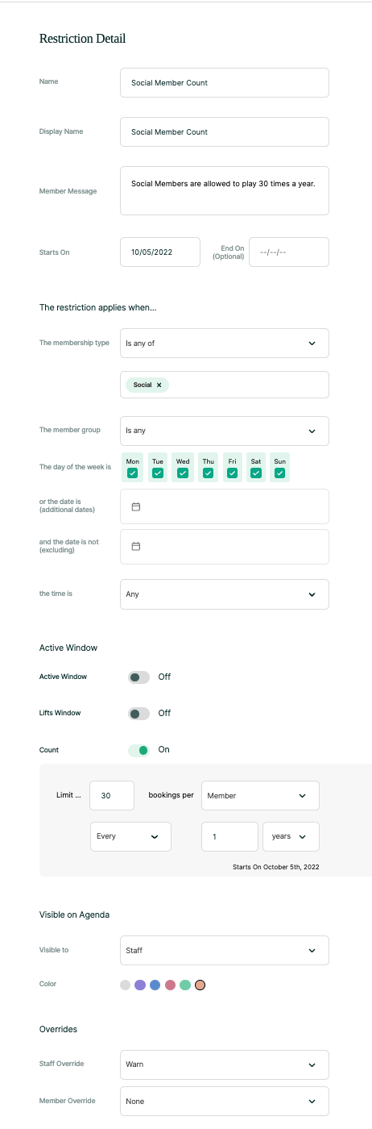Enable the Lifts Window toggle
The image size is (372, 1129).
tap(139, 713)
